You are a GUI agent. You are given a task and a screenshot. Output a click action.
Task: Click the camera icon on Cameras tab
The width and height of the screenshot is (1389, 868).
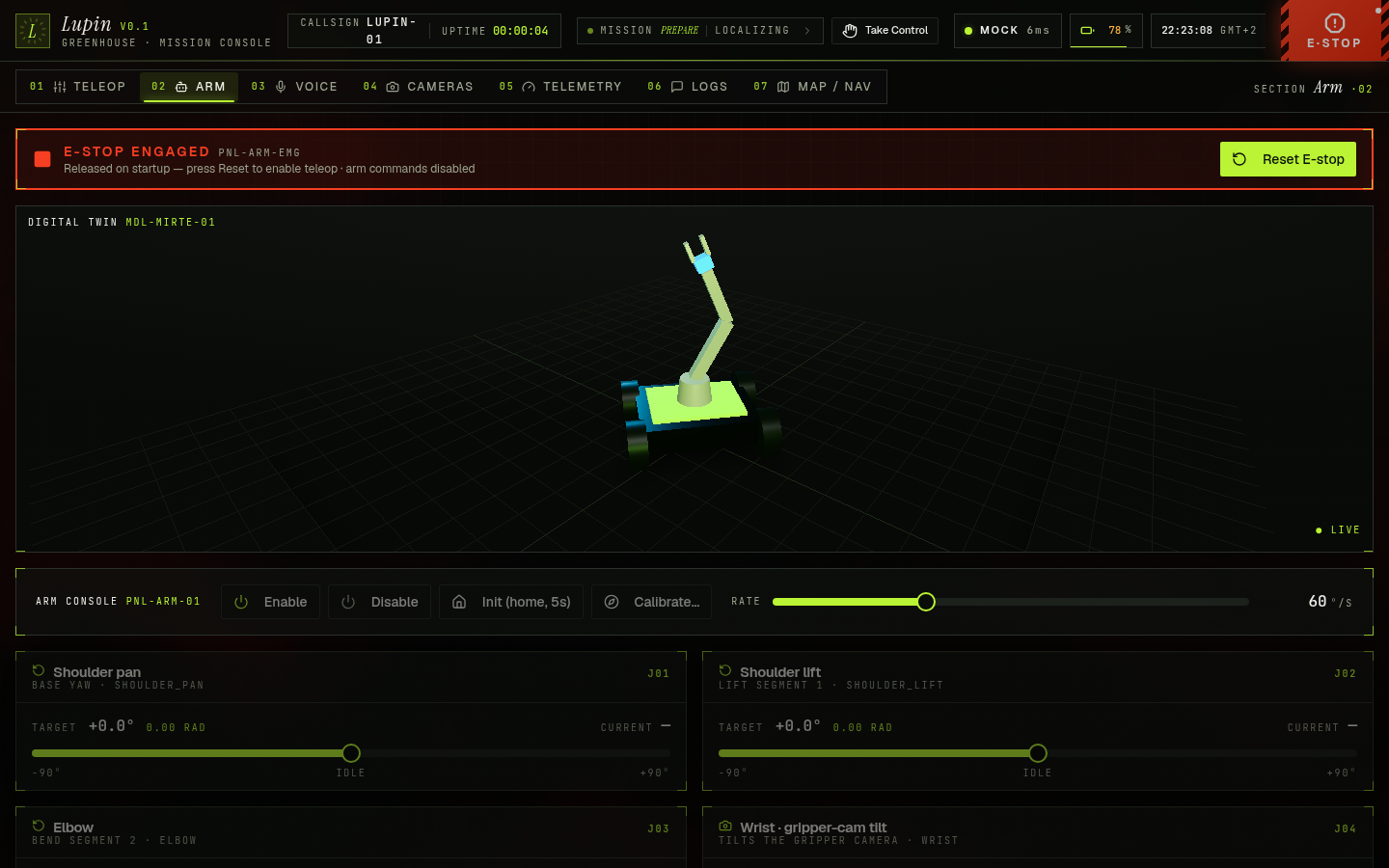coord(393,87)
